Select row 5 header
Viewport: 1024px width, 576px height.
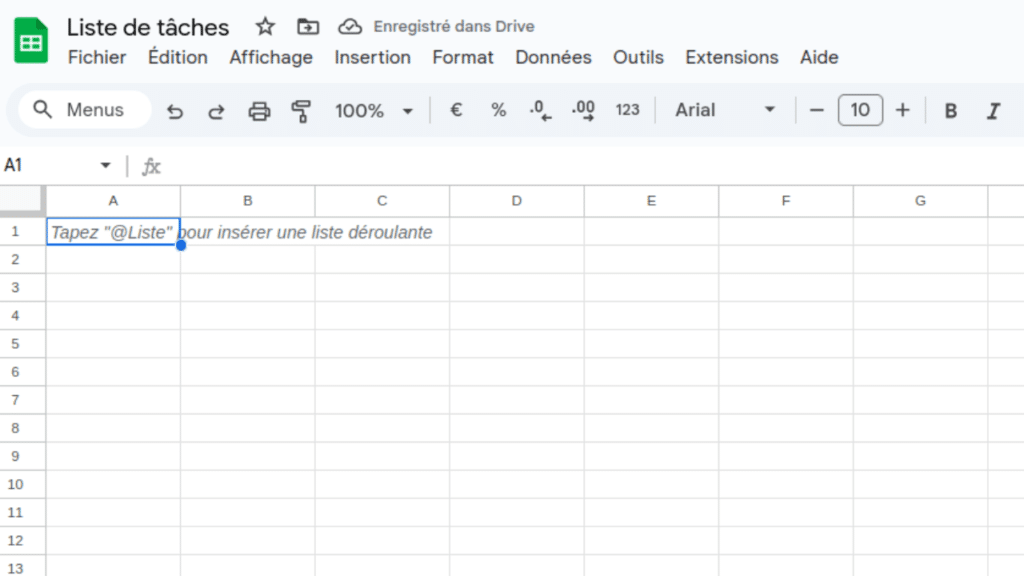[22, 344]
